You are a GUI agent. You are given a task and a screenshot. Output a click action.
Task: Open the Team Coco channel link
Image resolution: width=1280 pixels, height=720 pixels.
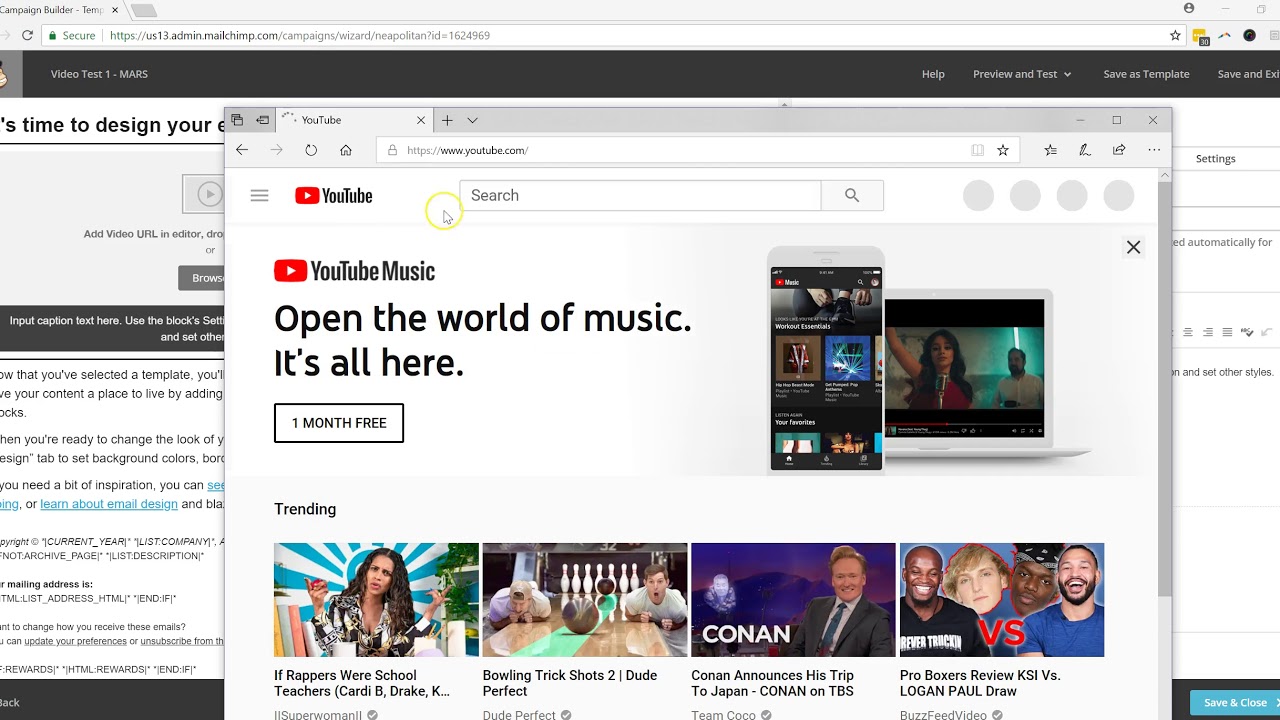(x=724, y=715)
